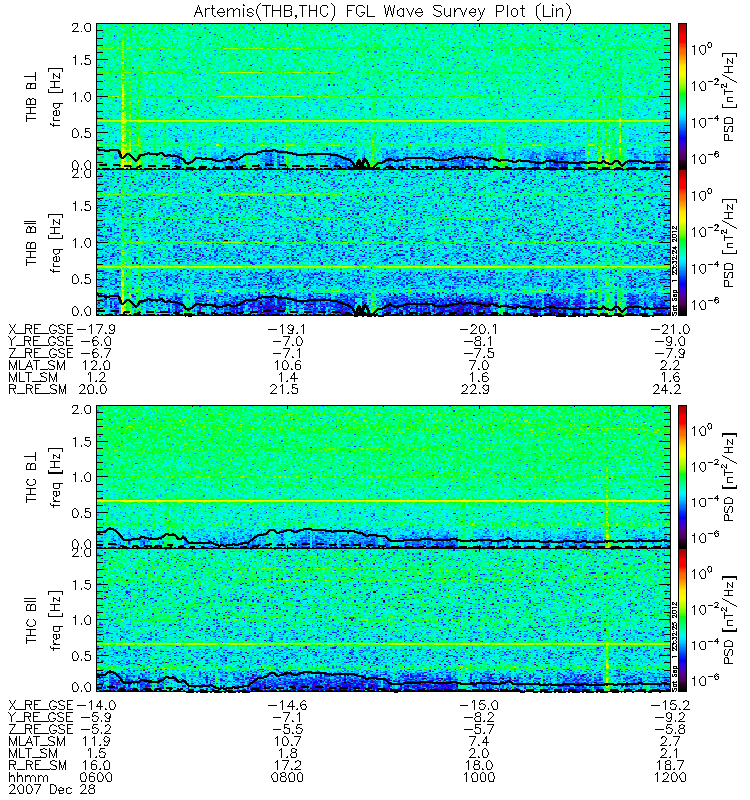Click the THC Y_RE_GSE value '-8.2'
The height and width of the screenshot is (800, 750).
click(479, 717)
